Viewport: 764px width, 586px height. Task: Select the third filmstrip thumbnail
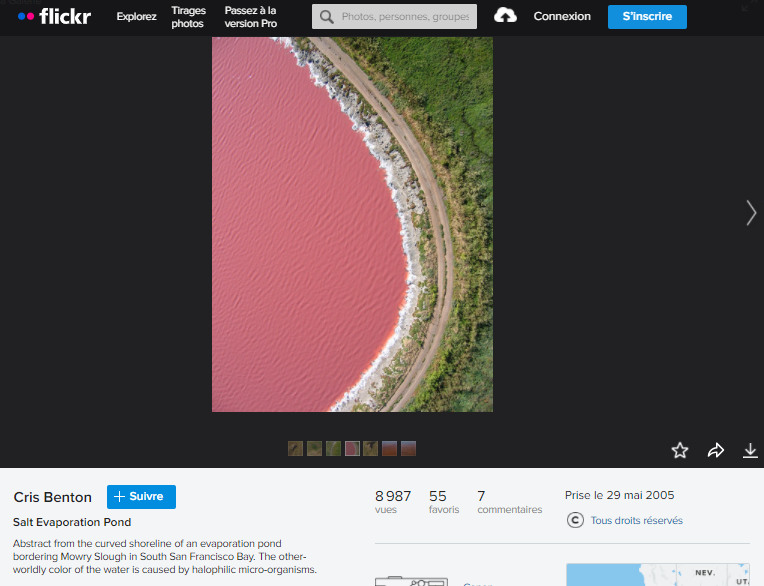coord(333,448)
